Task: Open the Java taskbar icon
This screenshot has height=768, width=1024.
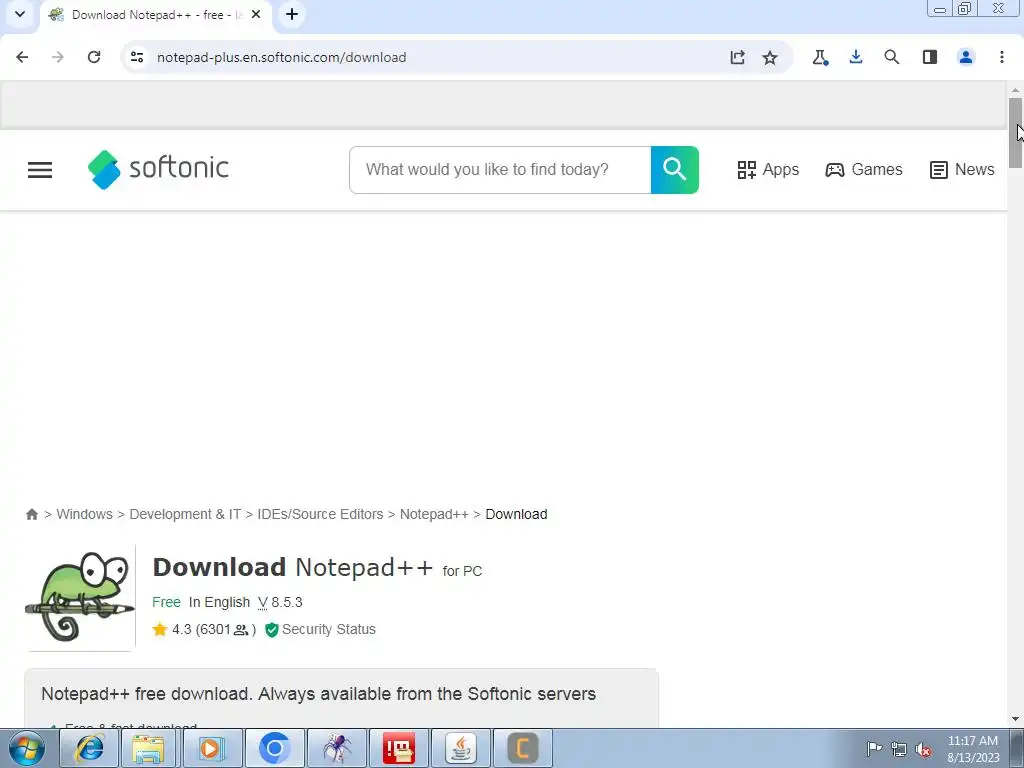Action: click(x=461, y=748)
